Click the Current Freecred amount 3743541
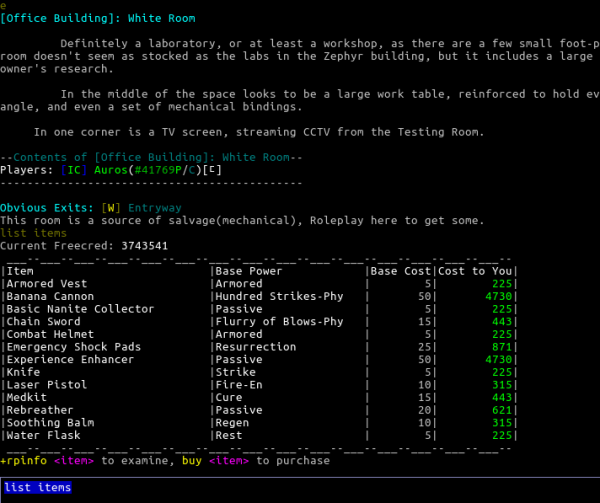The image size is (600, 503). (x=145, y=246)
